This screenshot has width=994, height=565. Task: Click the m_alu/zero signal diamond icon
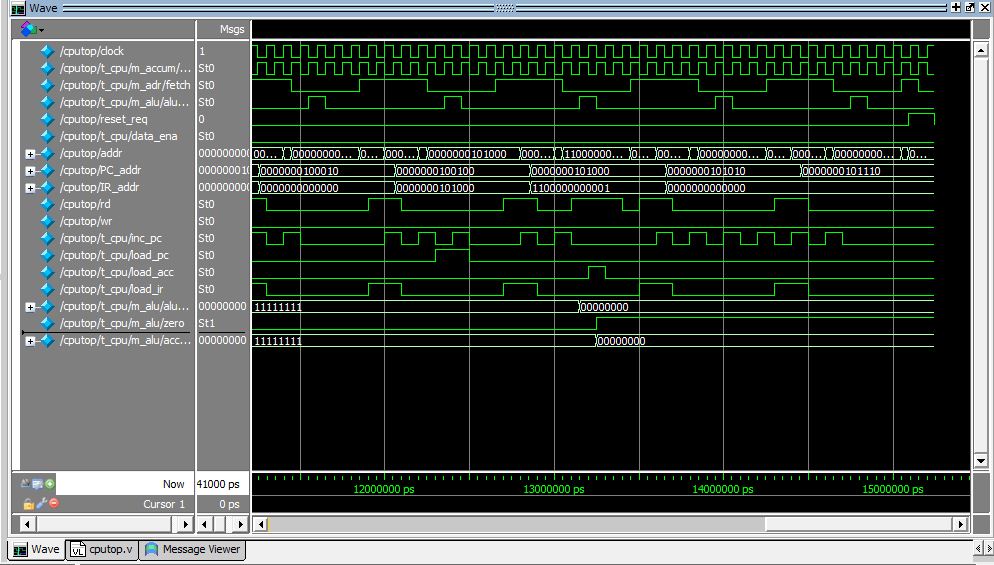click(x=48, y=323)
